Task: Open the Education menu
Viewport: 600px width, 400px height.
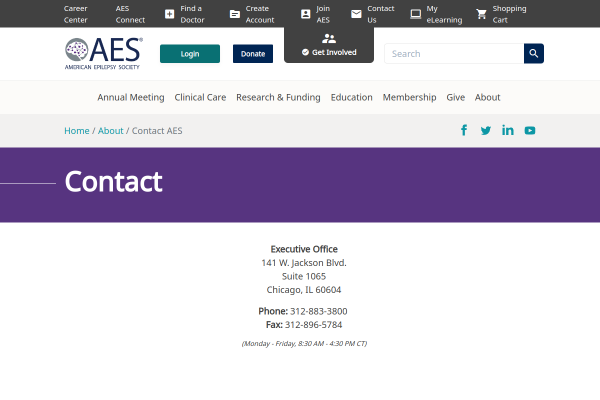Action: pyautogui.click(x=352, y=97)
